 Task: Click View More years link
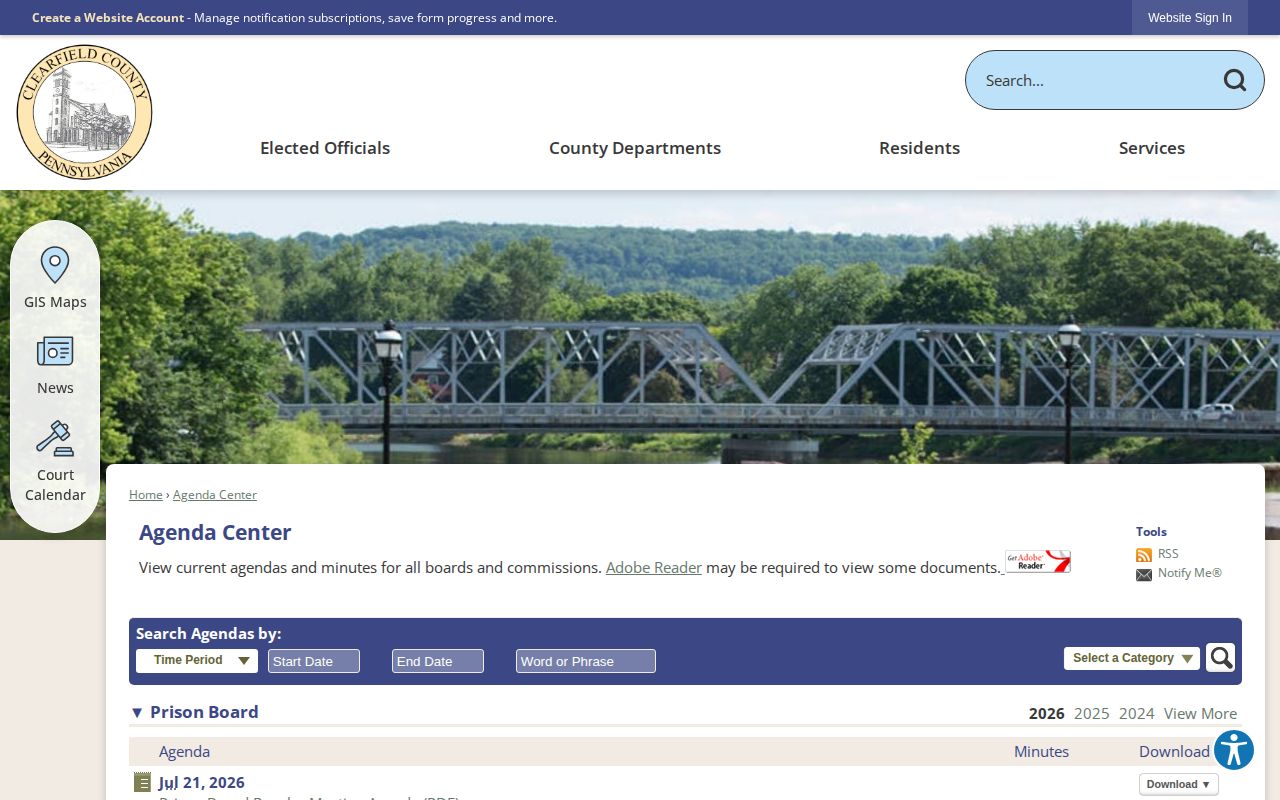pyautogui.click(x=1200, y=713)
